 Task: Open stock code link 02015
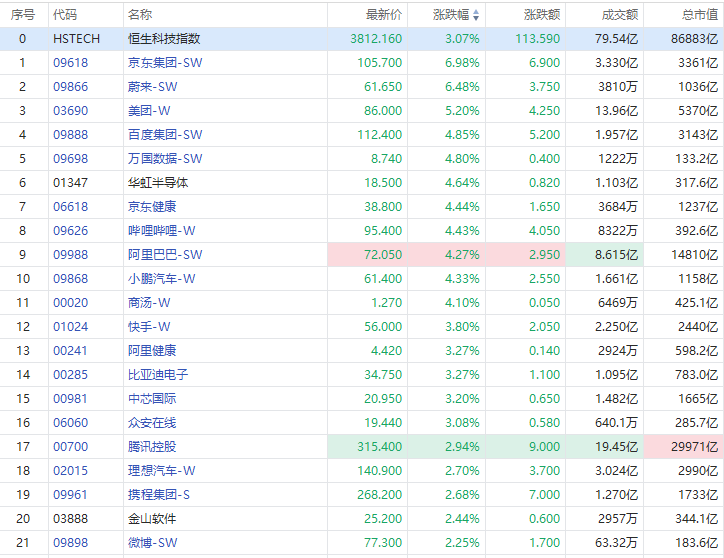click(70, 471)
